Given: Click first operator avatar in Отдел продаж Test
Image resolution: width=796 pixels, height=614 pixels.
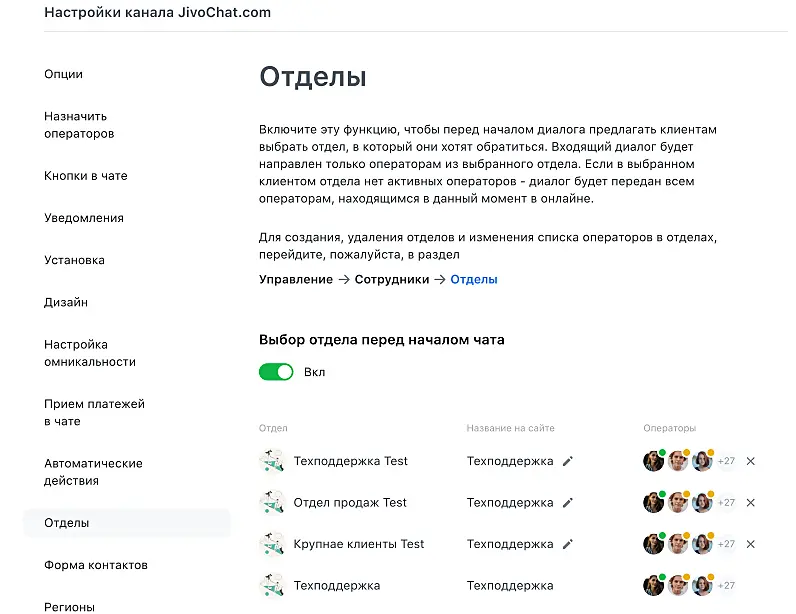Looking at the screenshot, I should pyautogui.click(x=653, y=503).
